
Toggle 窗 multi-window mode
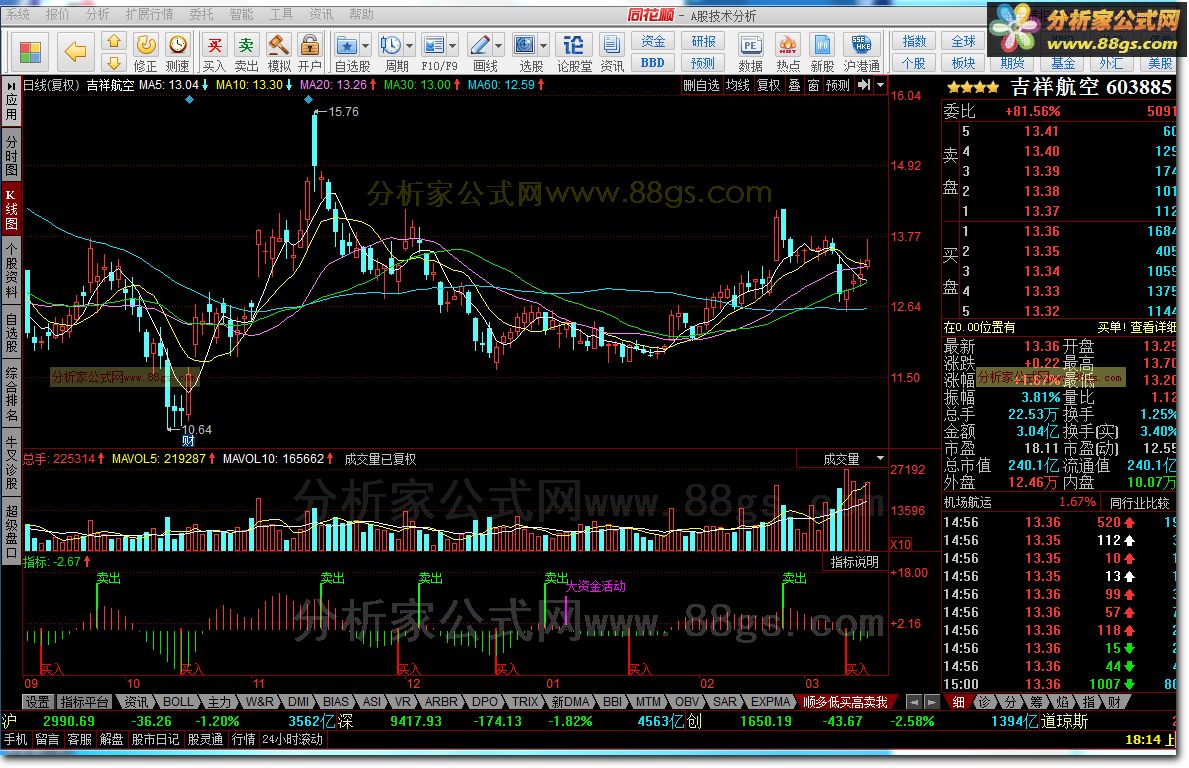click(x=814, y=85)
